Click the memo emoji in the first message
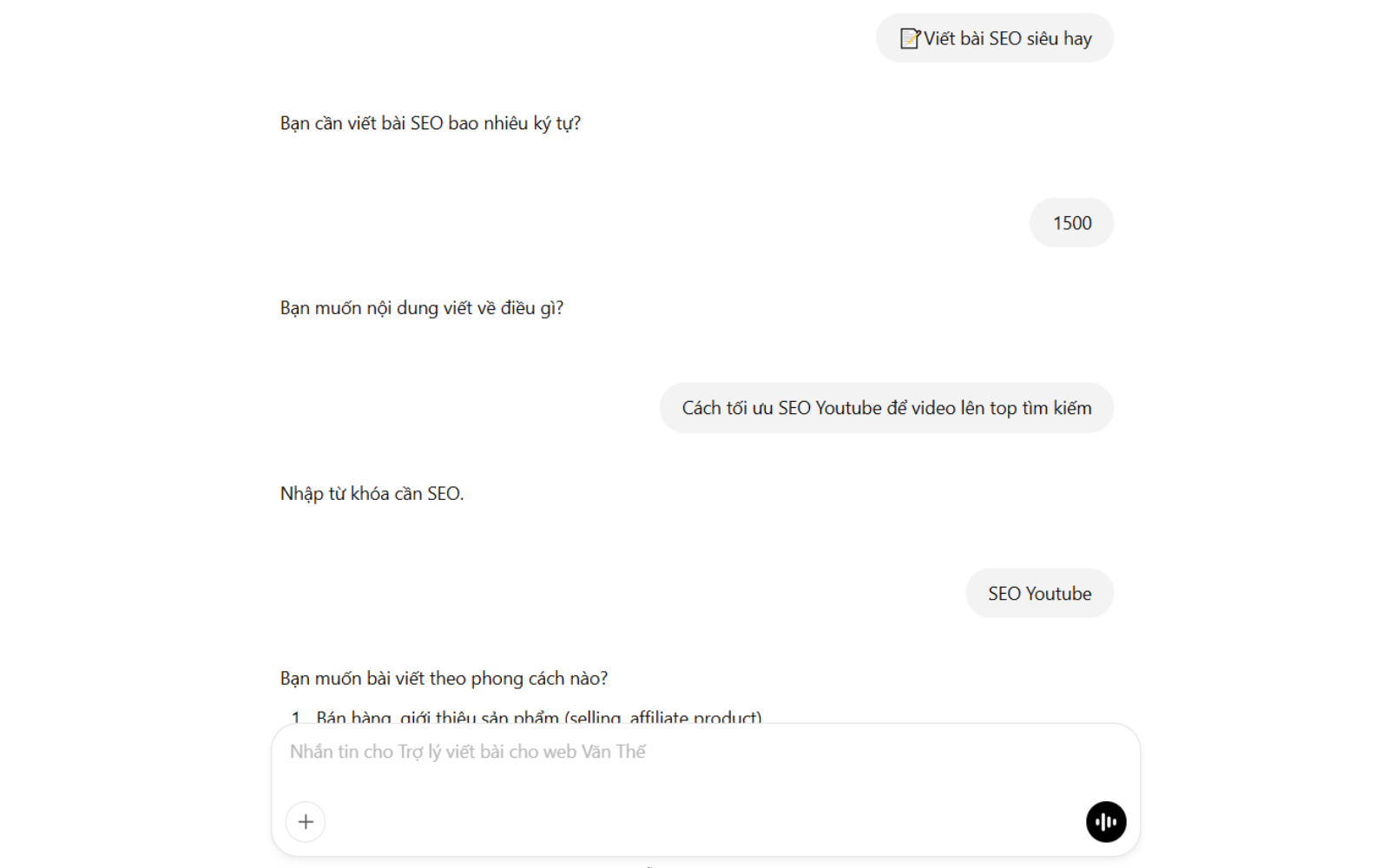The width and height of the screenshot is (1389, 868). (x=909, y=38)
